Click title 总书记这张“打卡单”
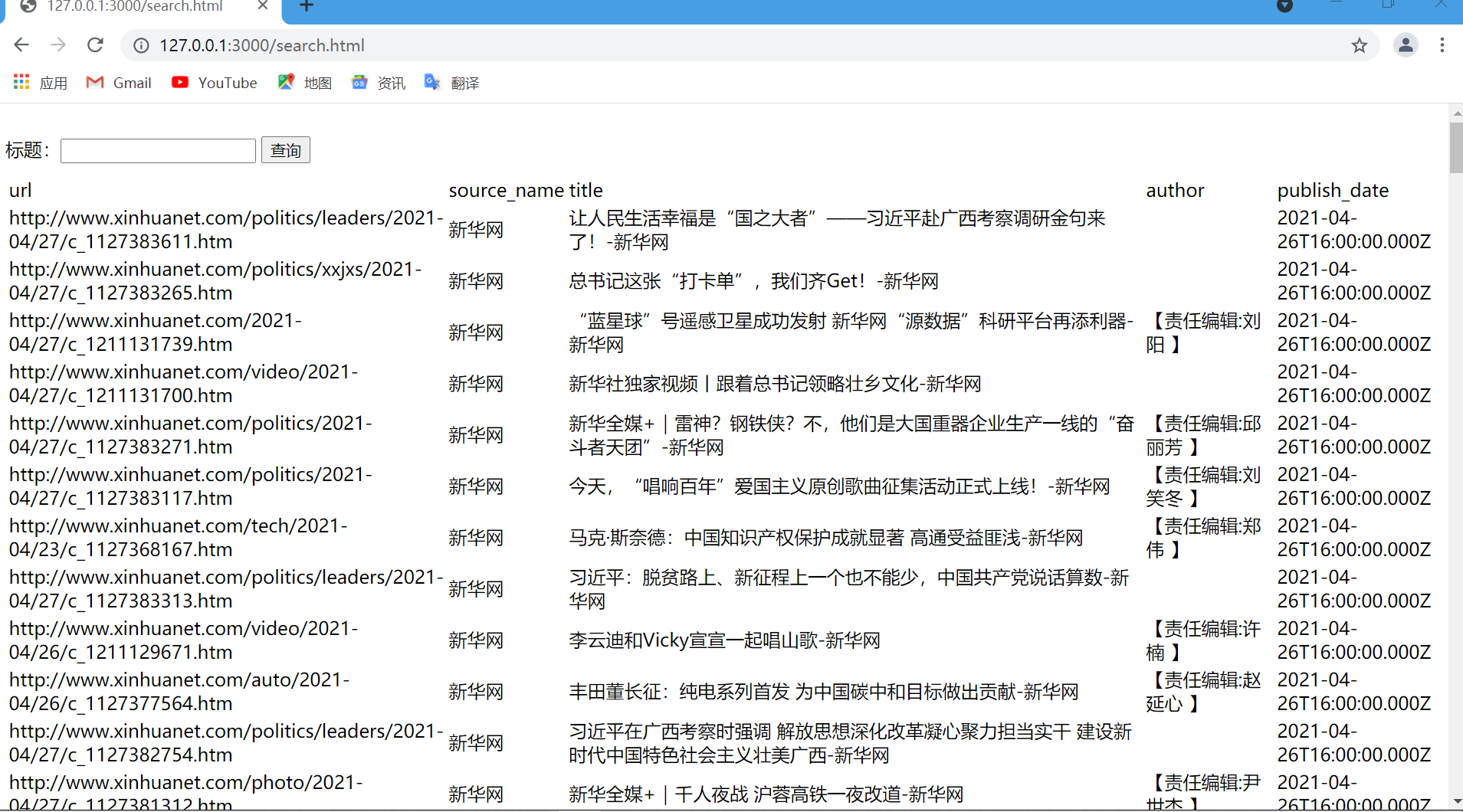Screen dimensions: 1463x812 [x=753, y=281]
